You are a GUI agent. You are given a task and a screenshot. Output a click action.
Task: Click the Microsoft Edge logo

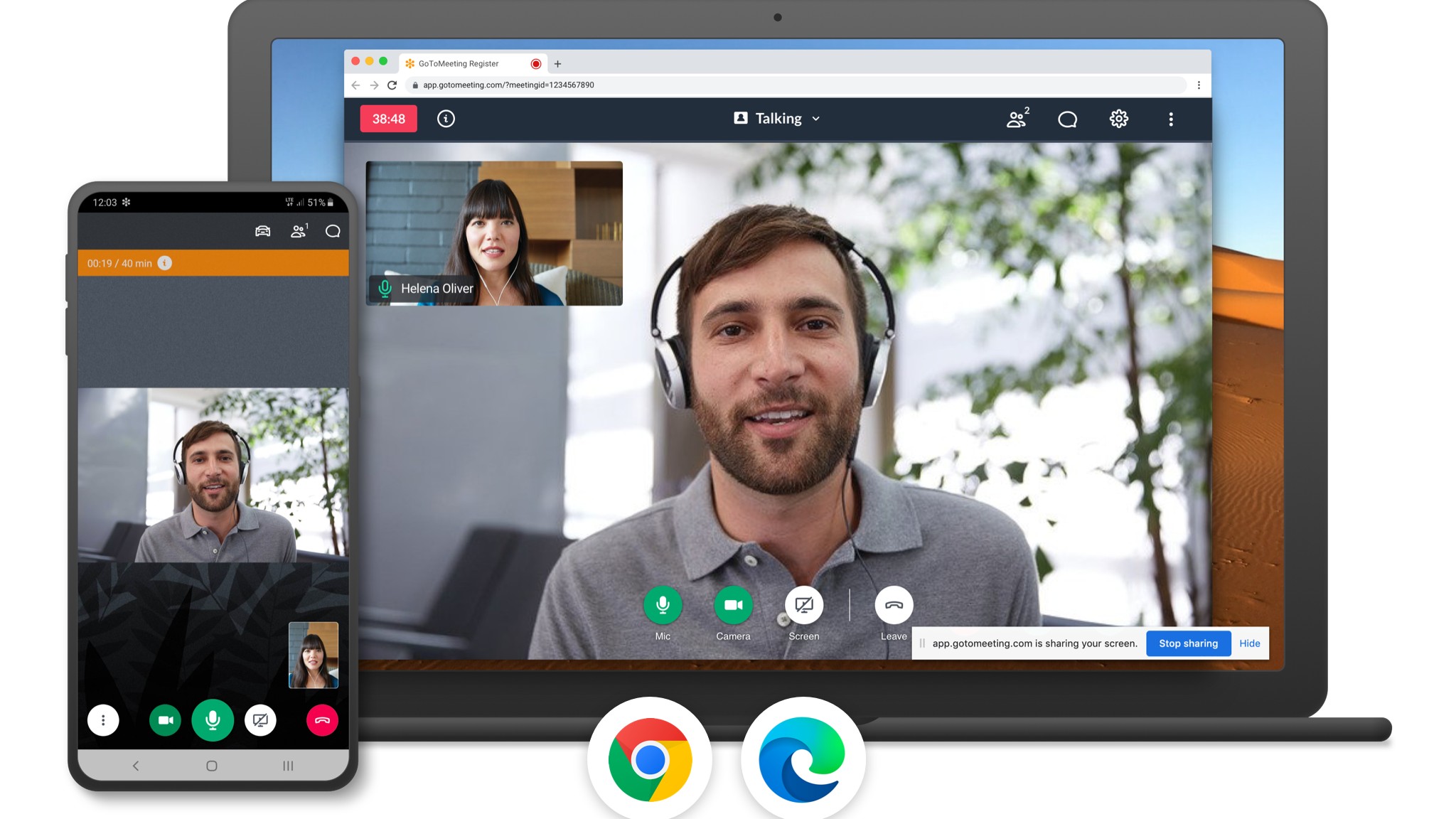[x=803, y=759]
